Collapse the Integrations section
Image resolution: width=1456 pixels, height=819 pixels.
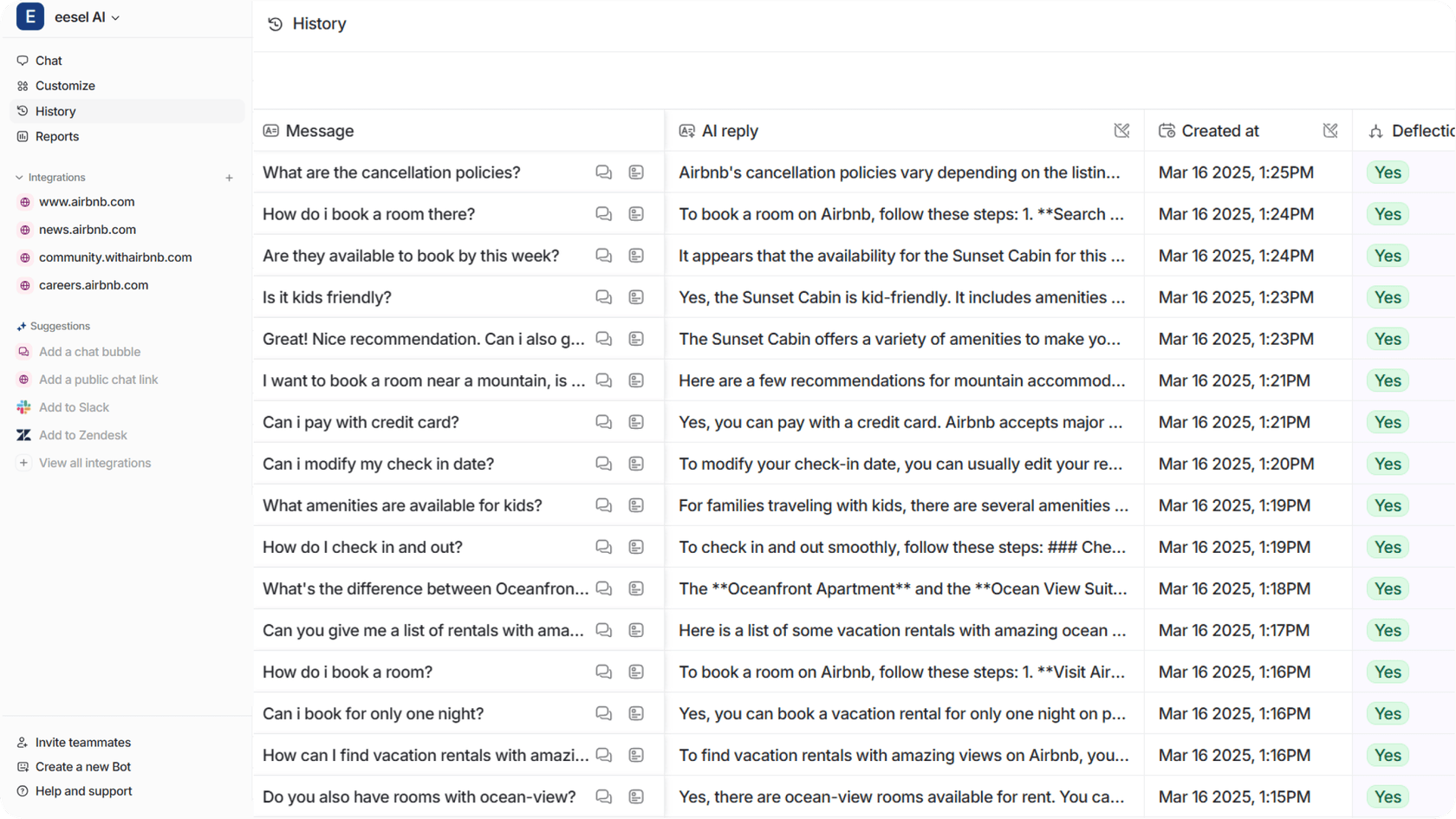(x=20, y=178)
